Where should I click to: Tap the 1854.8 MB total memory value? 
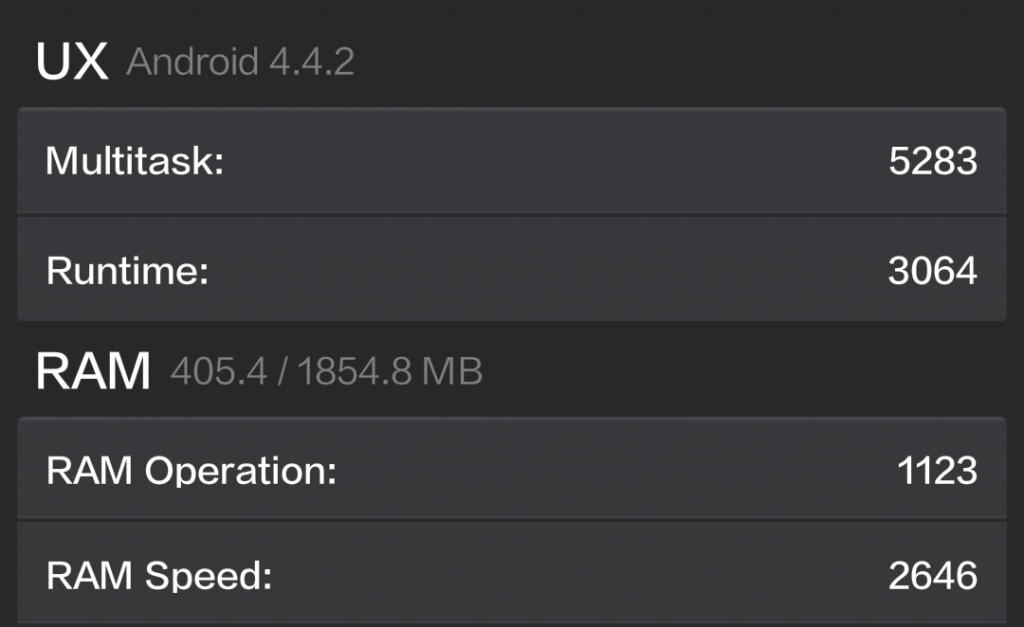(390, 372)
